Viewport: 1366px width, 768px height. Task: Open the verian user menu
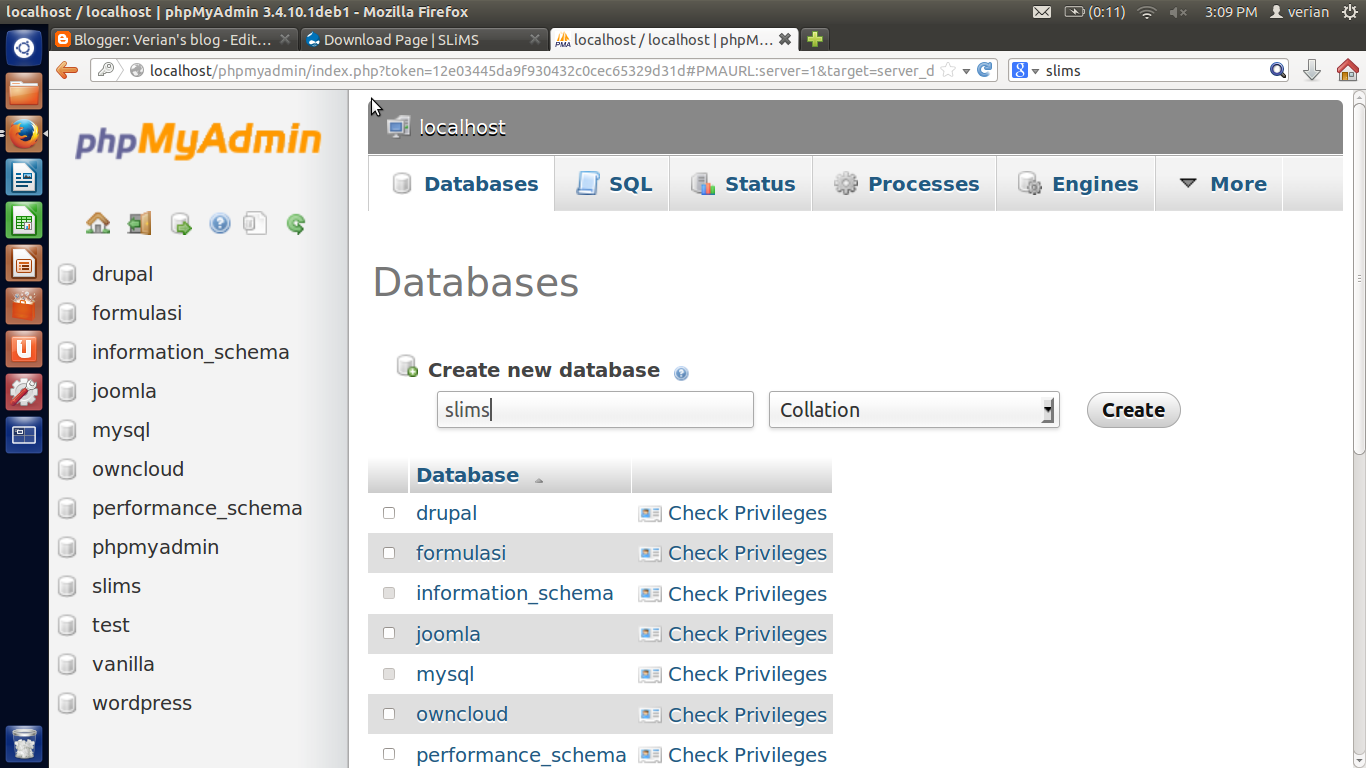1299,12
